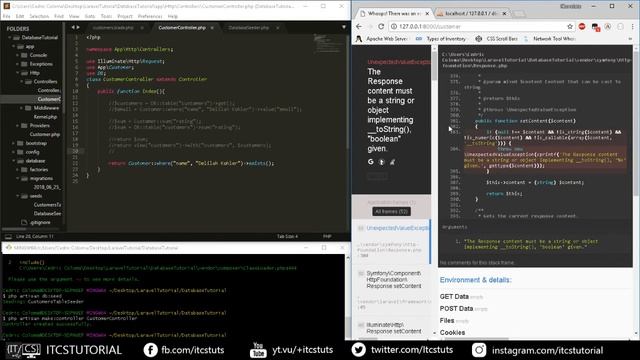Image resolution: width=640 pixels, height=360 pixels.
Task: Open CSS Scroll Bars bookmark
Action: pyautogui.click(x=497, y=39)
